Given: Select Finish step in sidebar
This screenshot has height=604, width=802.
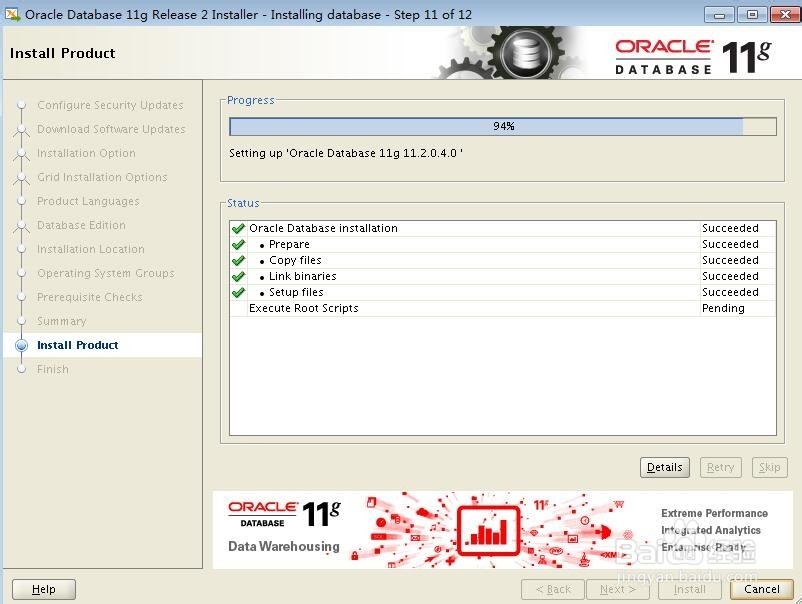Looking at the screenshot, I should [53, 369].
